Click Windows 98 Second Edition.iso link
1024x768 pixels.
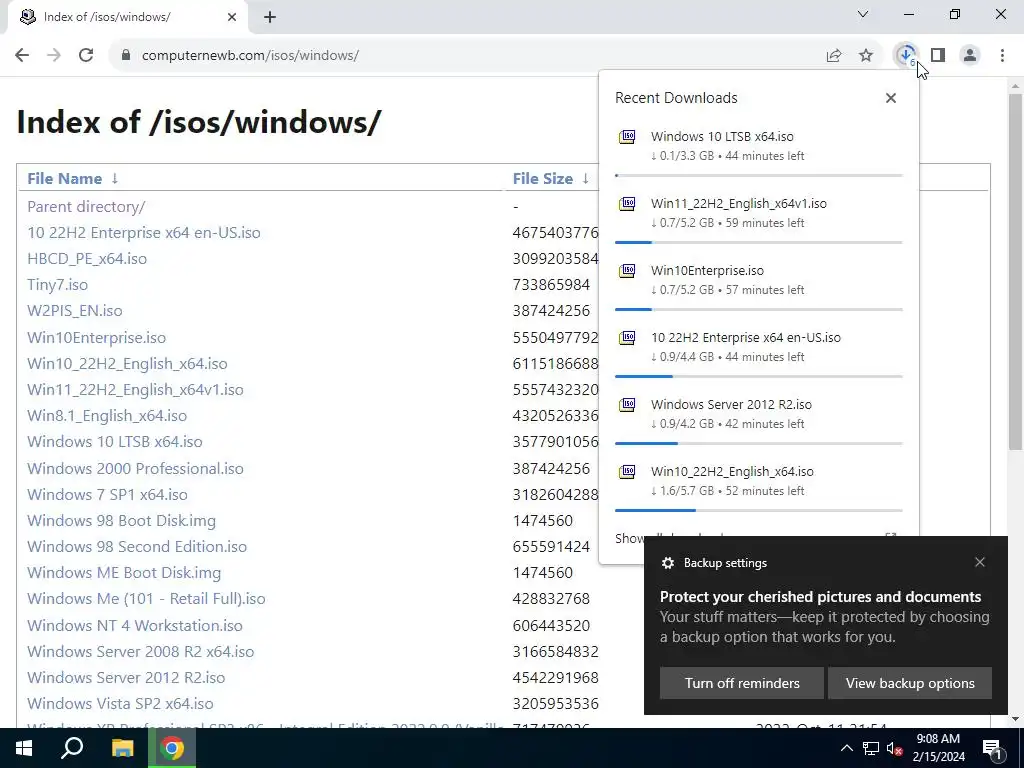137,547
